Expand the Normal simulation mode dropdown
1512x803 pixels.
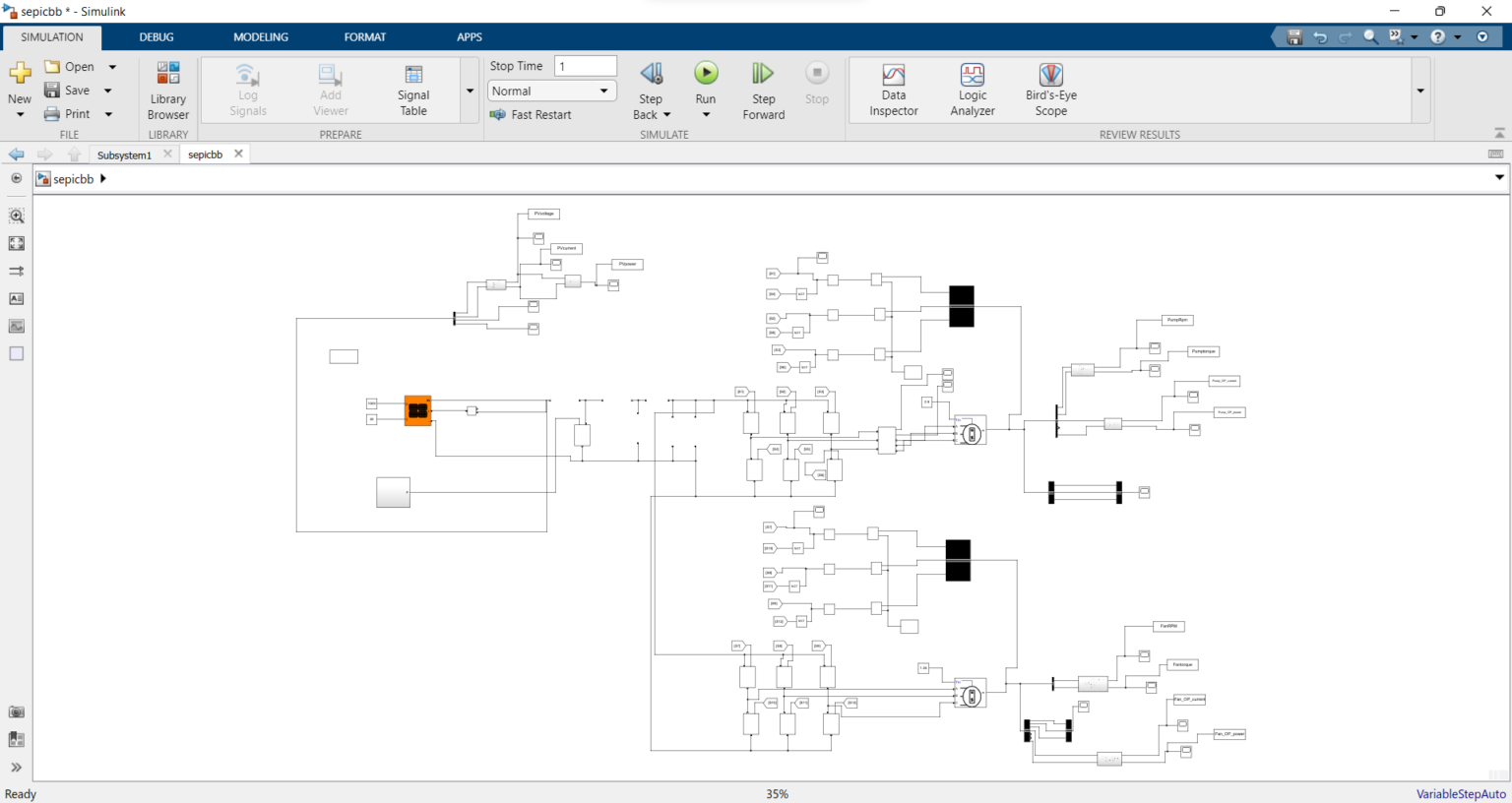coord(552,91)
